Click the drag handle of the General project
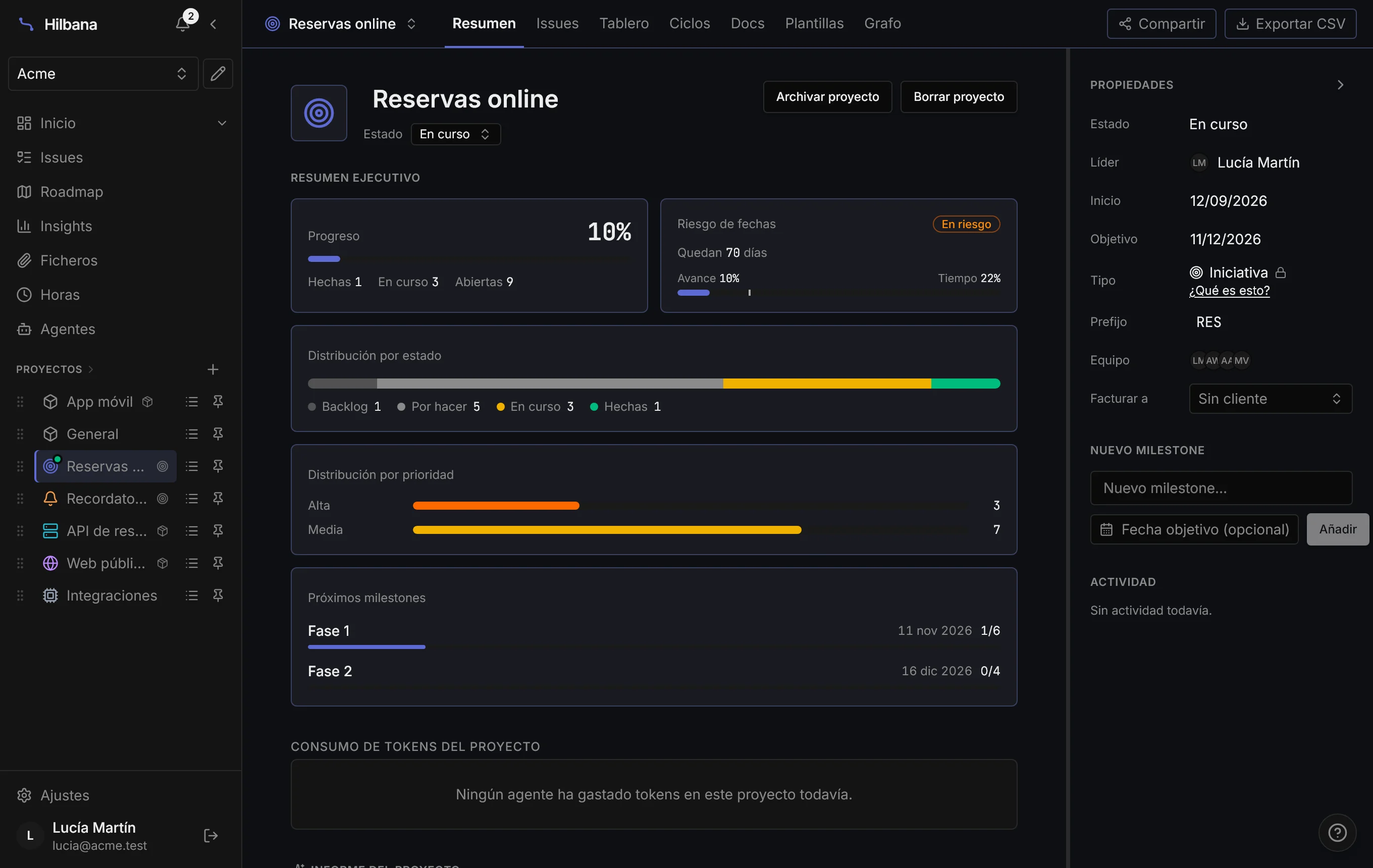1373x868 pixels. [20, 433]
